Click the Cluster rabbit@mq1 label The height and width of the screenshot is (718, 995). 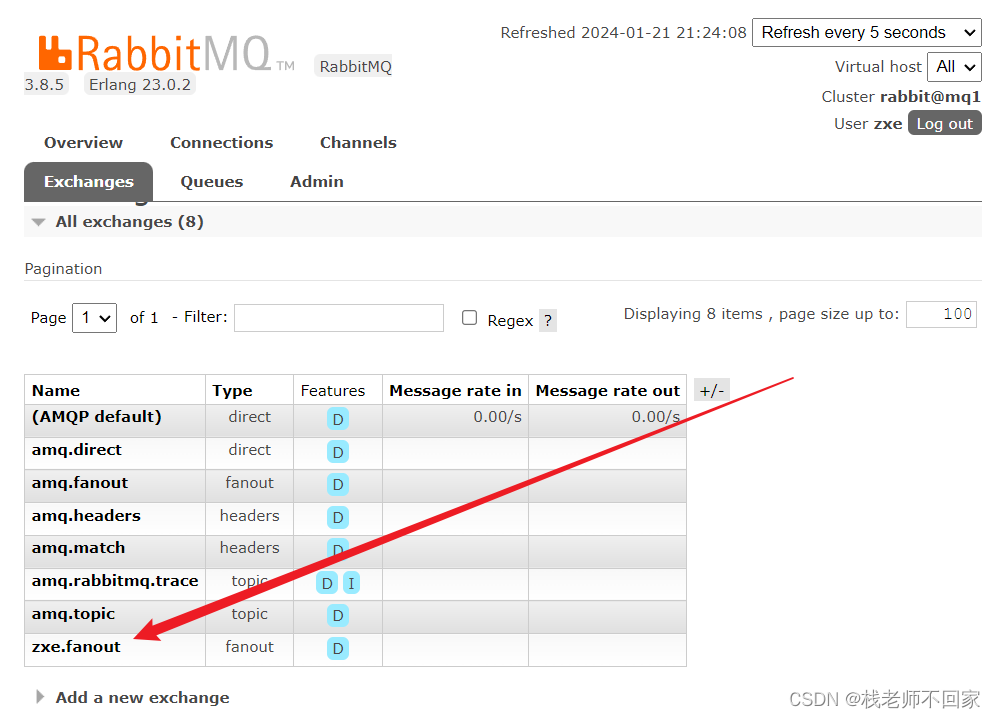[901, 96]
